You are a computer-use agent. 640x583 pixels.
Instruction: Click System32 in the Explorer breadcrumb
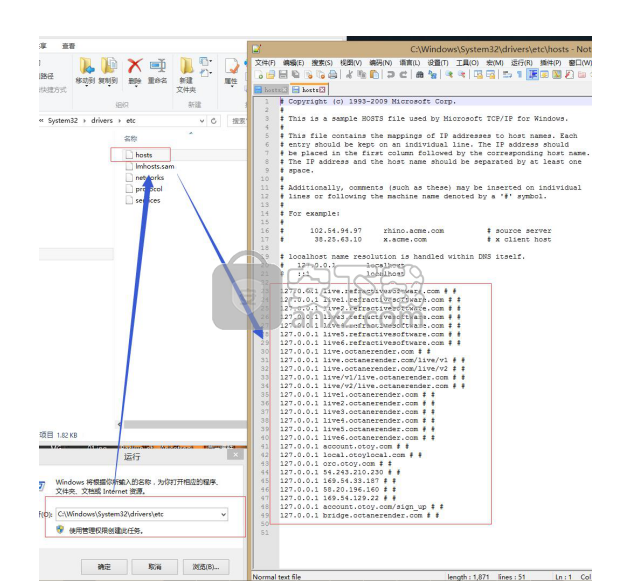(62, 121)
